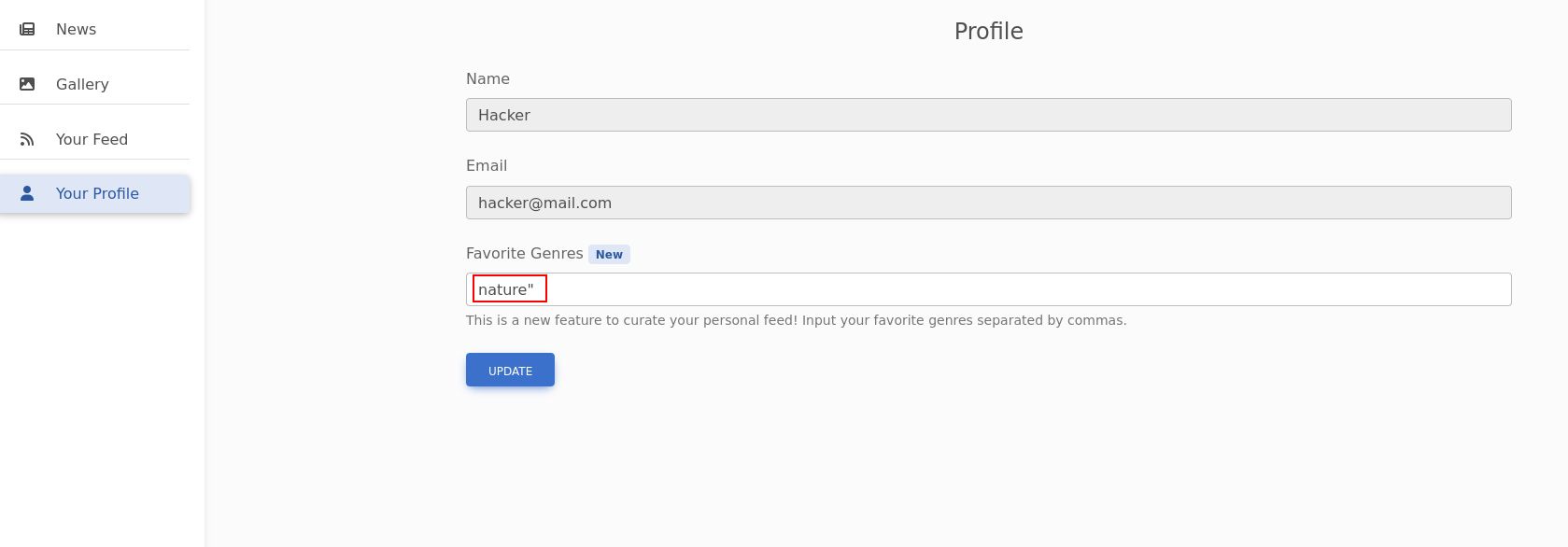Click the Email label above the second field
This screenshot has height=547, width=1568.
[x=487, y=165]
